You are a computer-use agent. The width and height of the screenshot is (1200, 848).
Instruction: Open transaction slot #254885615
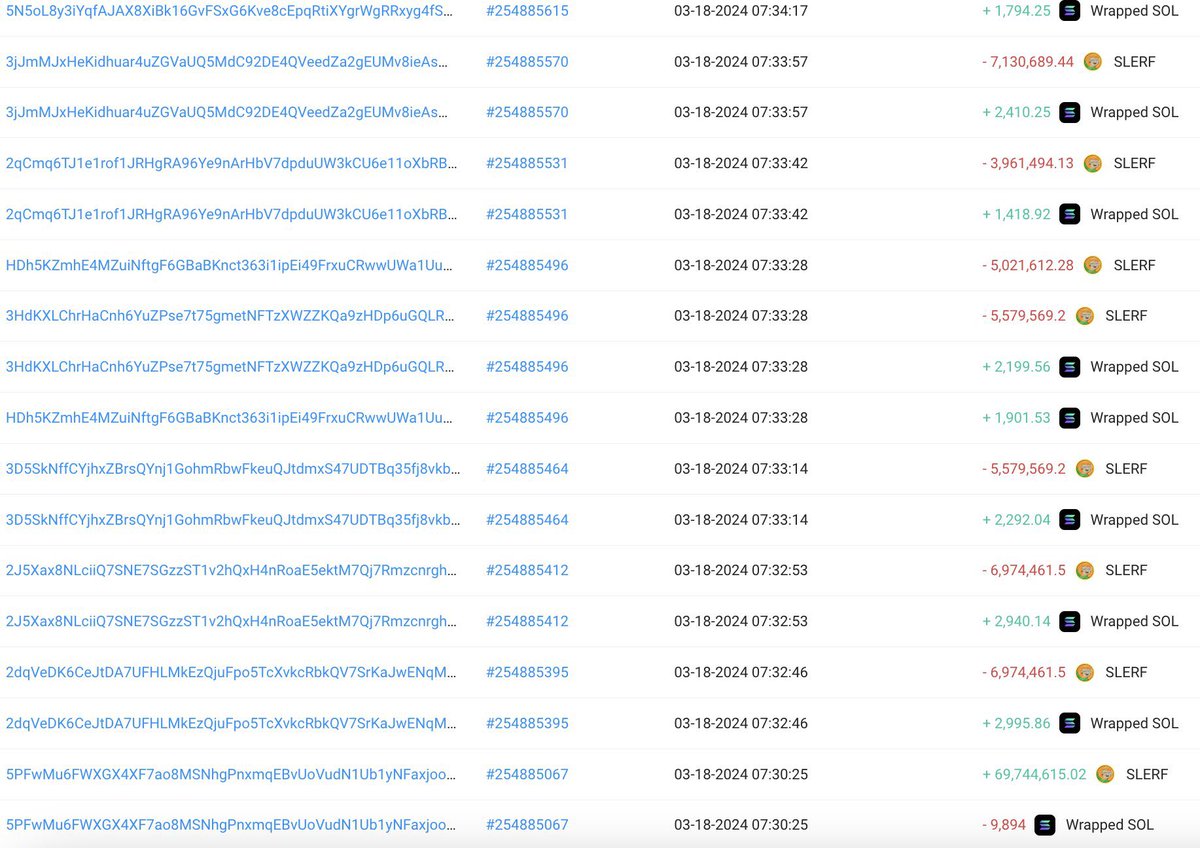(x=526, y=11)
